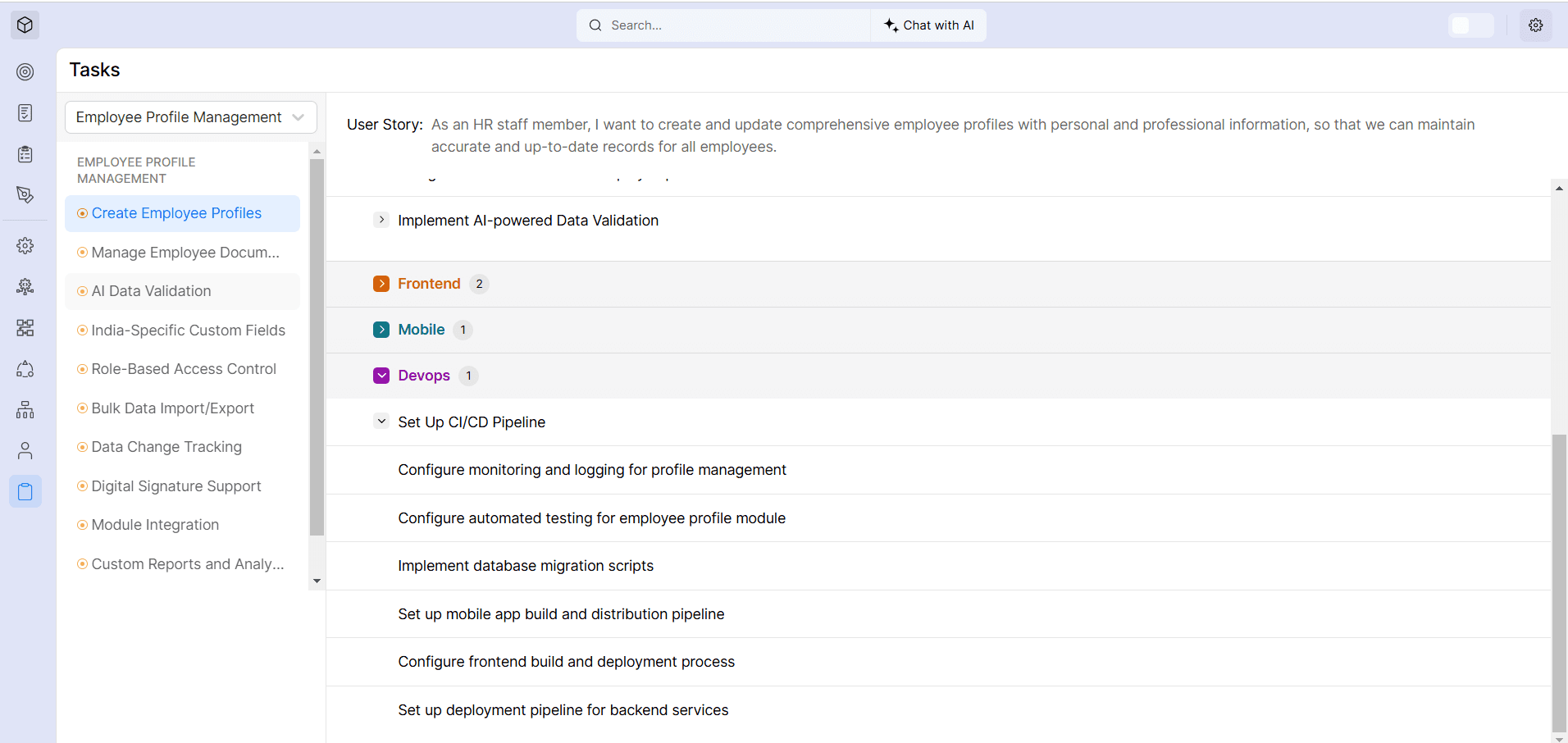The image size is (1568, 743).
Task: Toggle the status dot beside AI Data Validation
Action: pyautogui.click(x=82, y=291)
